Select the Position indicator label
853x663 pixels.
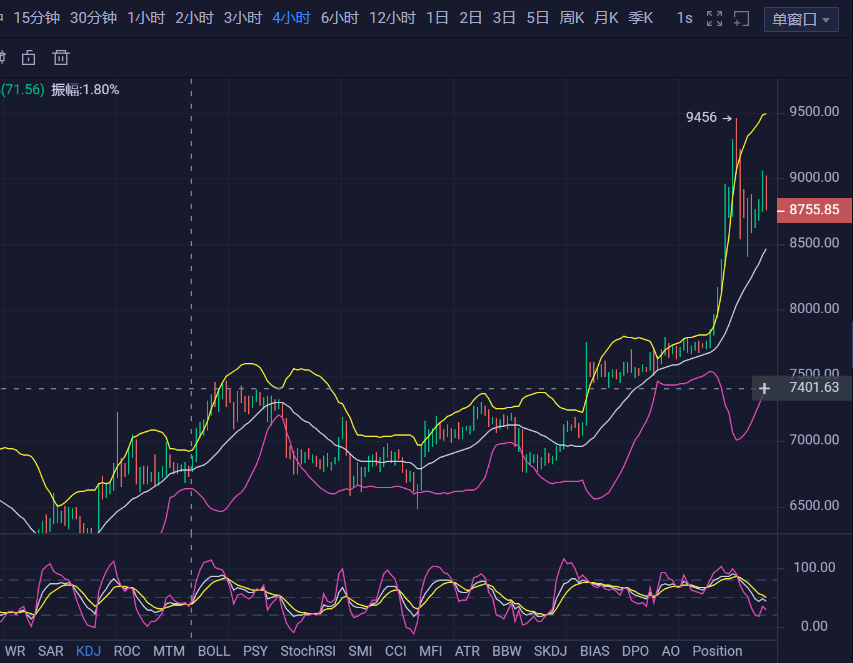click(x=717, y=651)
